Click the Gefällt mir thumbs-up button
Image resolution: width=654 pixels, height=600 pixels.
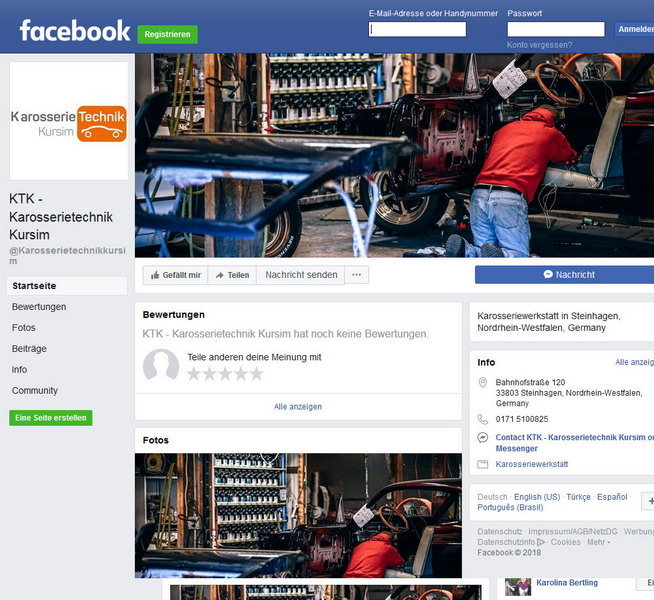[x=175, y=275]
